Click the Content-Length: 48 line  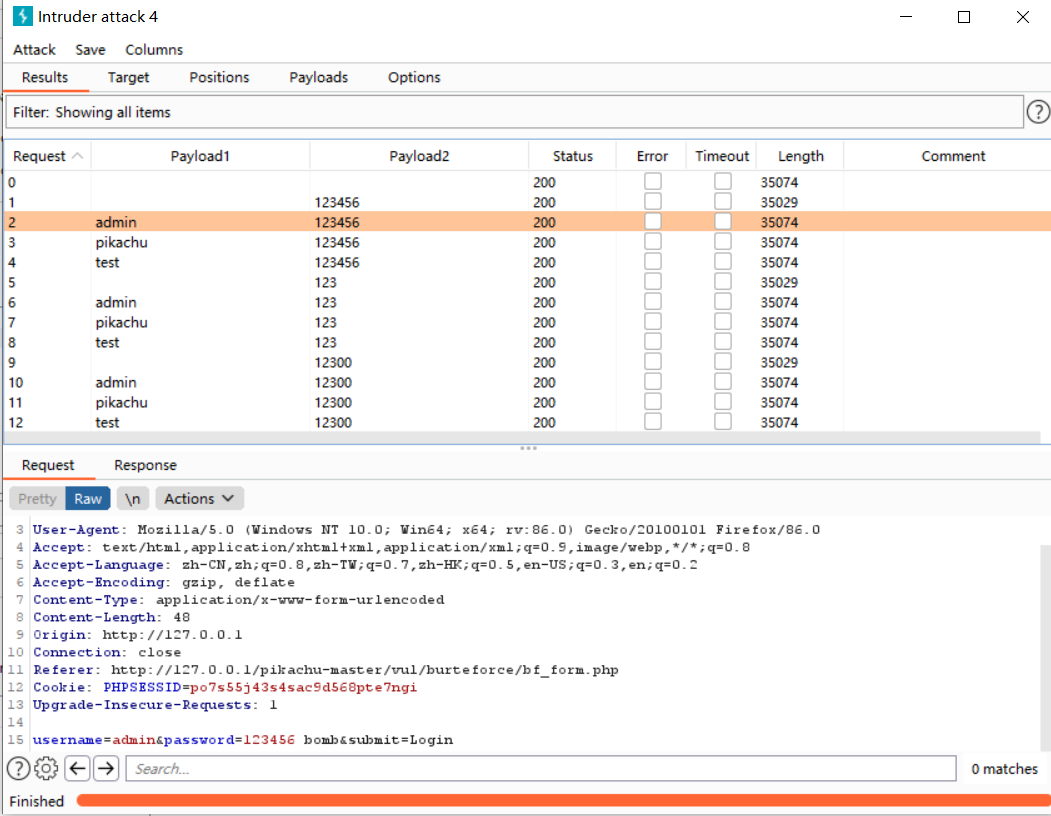(x=111, y=617)
